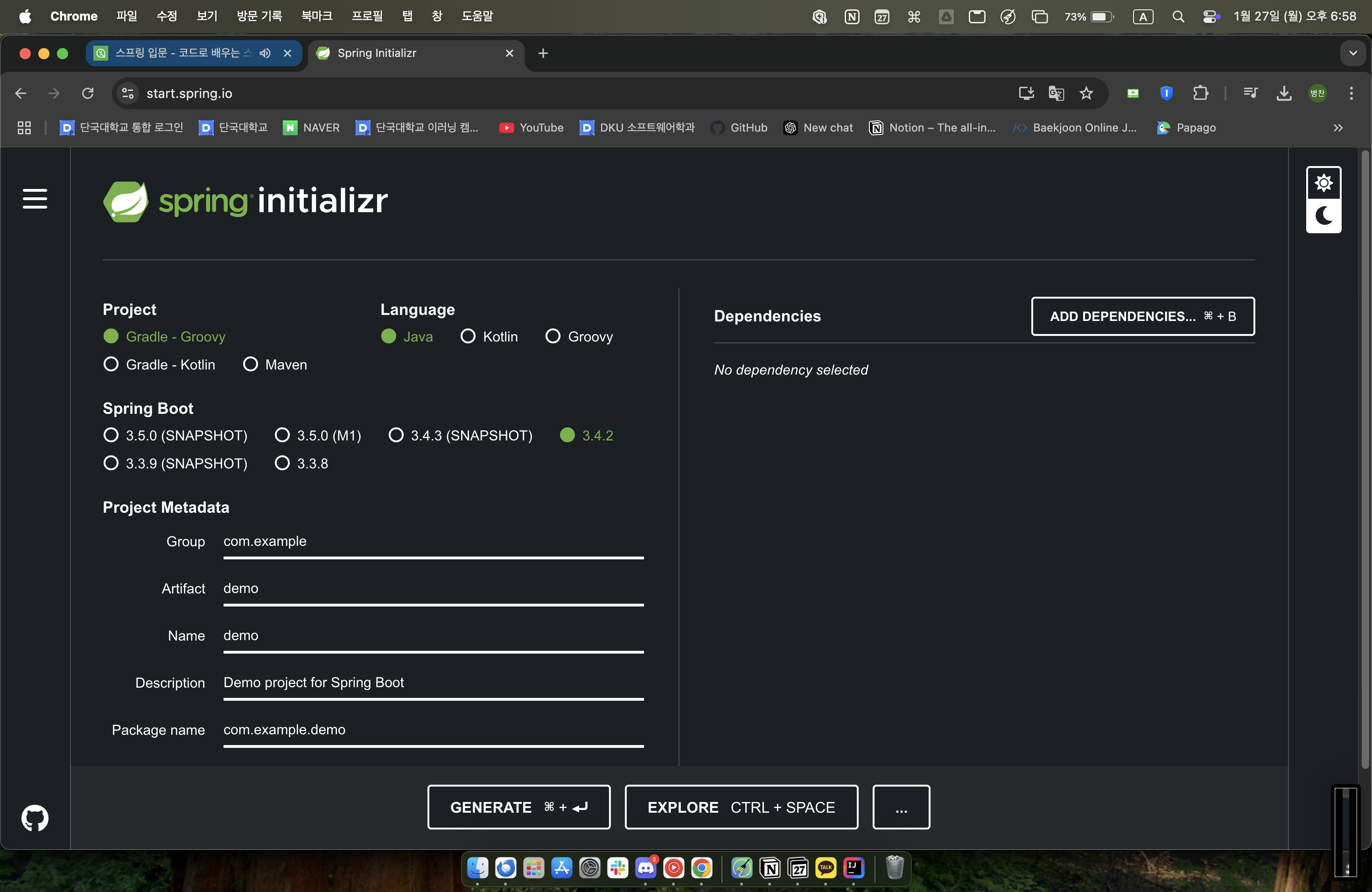This screenshot has width=1372, height=892.
Task: Switch to dark theme moon icon
Action: (x=1323, y=216)
